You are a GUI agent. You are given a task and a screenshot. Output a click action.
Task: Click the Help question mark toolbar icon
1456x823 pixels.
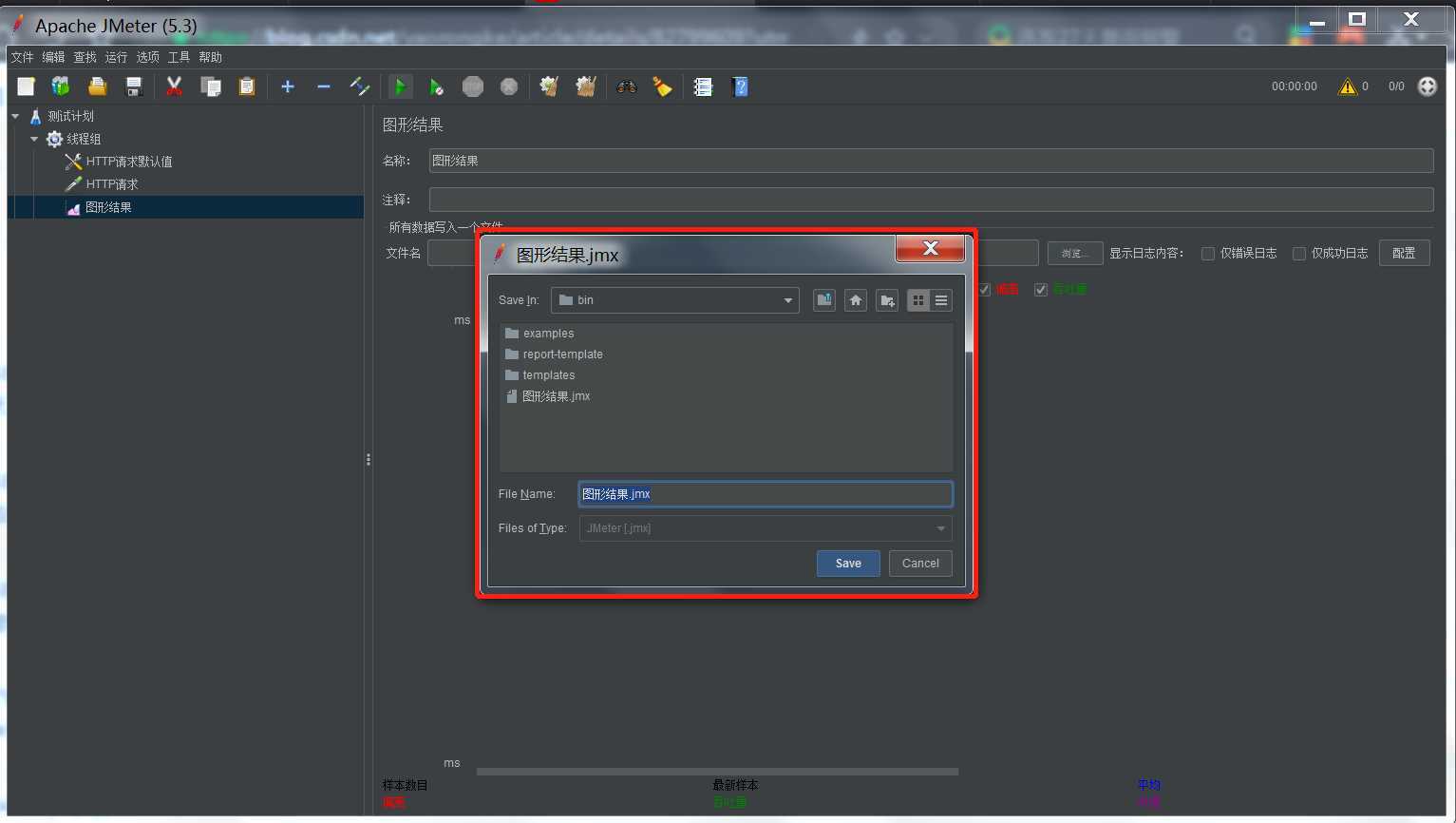740,86
